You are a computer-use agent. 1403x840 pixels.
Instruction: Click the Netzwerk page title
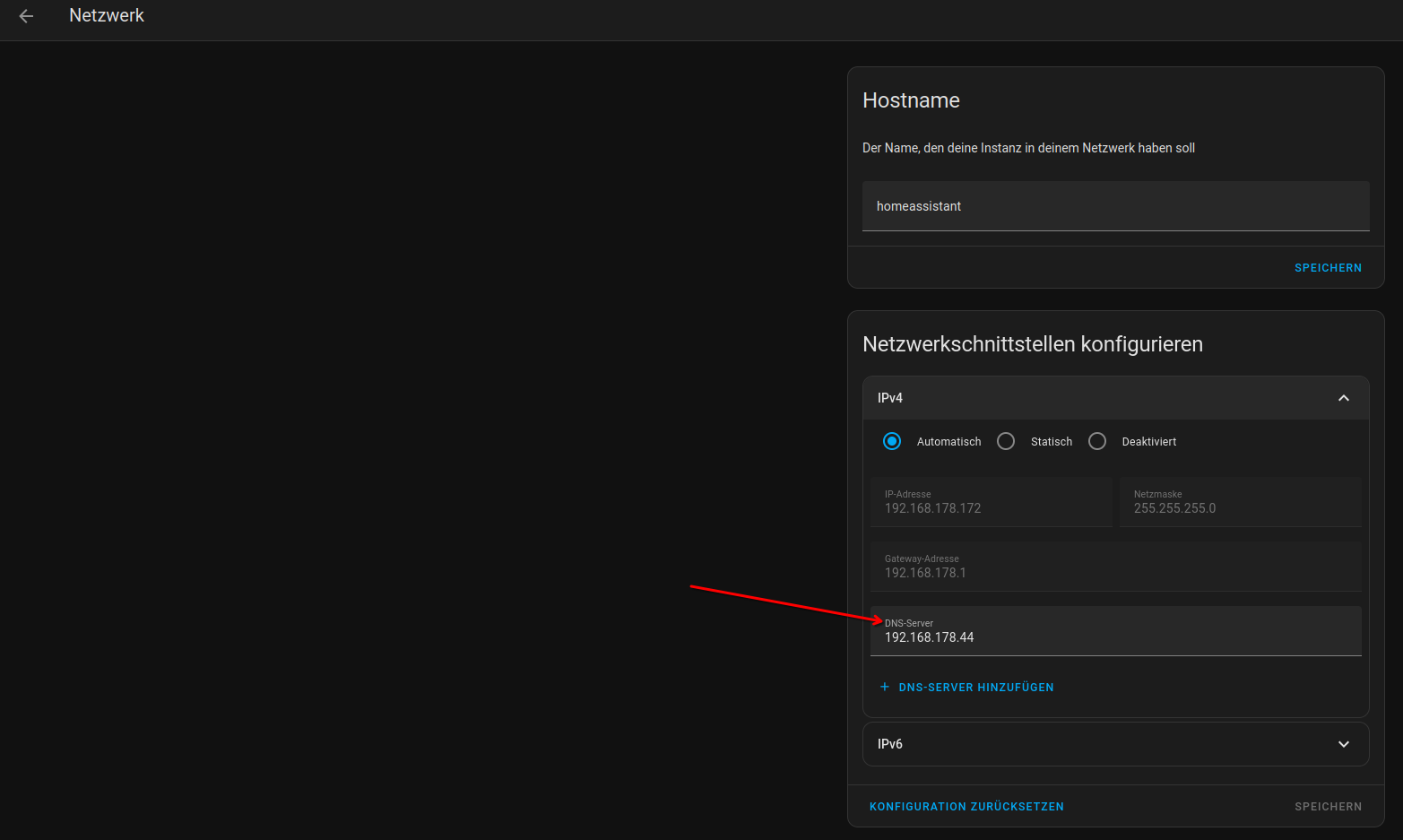tap(107, 16)
